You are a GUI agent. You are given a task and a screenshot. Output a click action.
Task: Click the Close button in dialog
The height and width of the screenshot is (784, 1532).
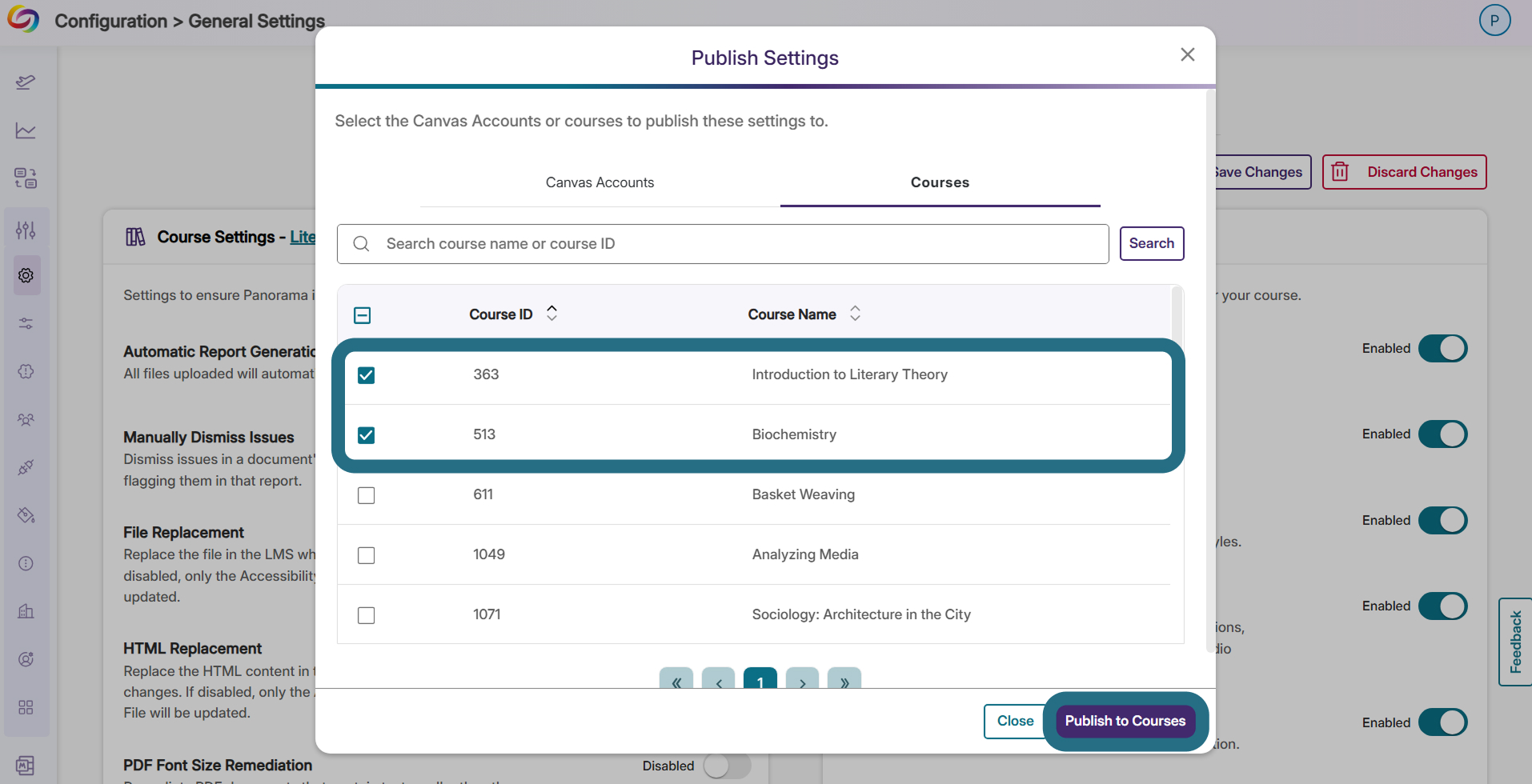[1015, 721]
